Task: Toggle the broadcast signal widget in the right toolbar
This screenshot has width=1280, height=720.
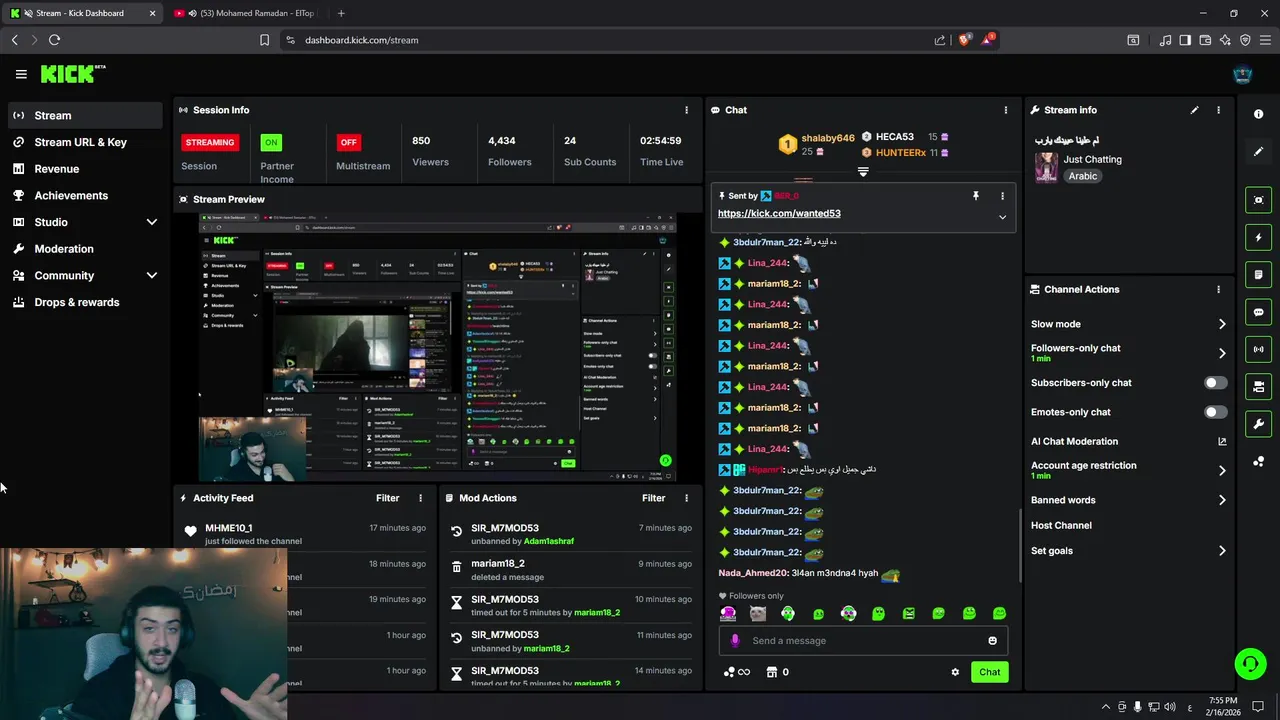Action: click(x=1258, y=349)
